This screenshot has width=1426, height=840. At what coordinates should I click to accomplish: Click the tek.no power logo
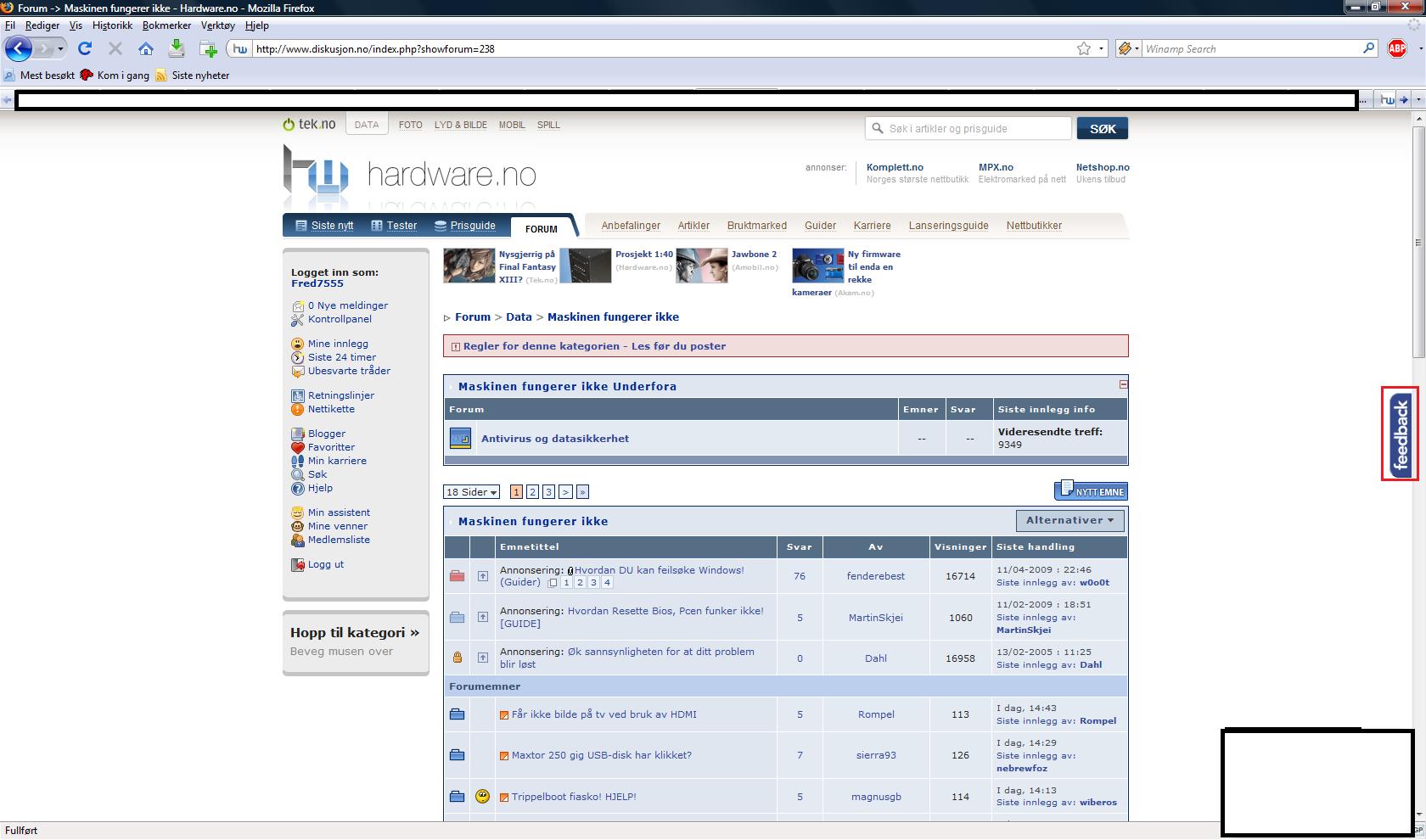click(x=309, y=125)
